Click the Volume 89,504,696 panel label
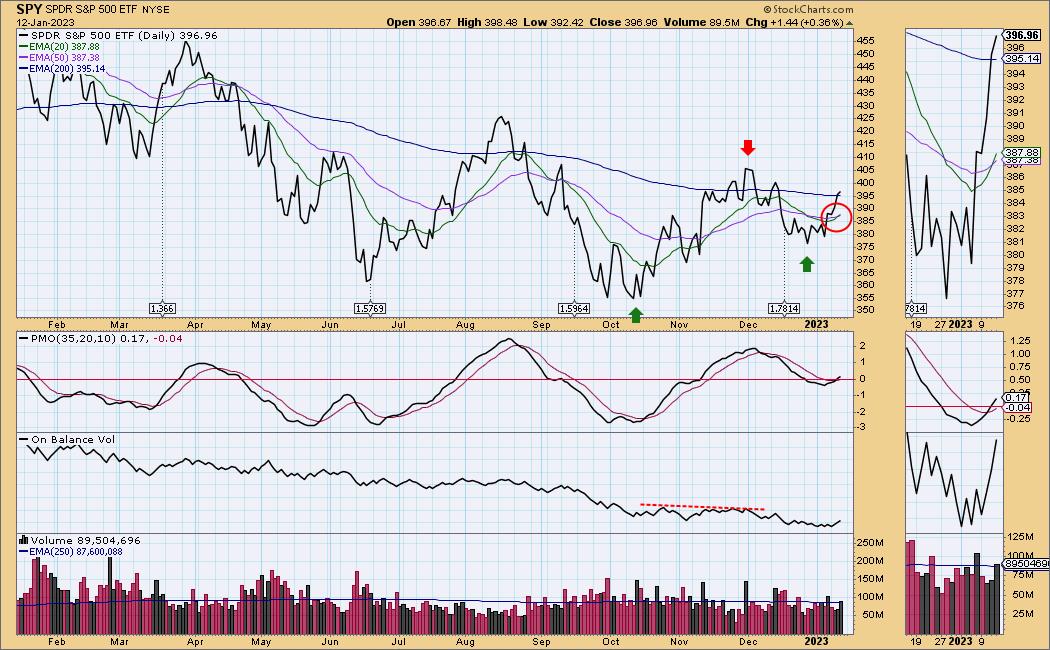Screen dimensions: 1050x650 click(x=86, y=540)
